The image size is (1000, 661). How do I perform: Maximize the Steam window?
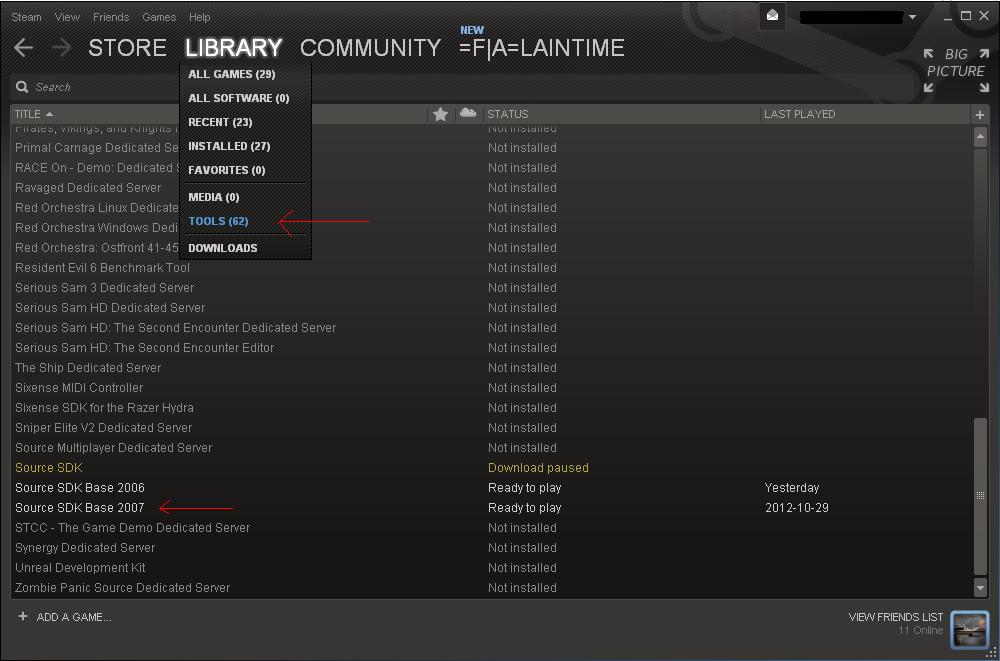click(x=966, y=17)
